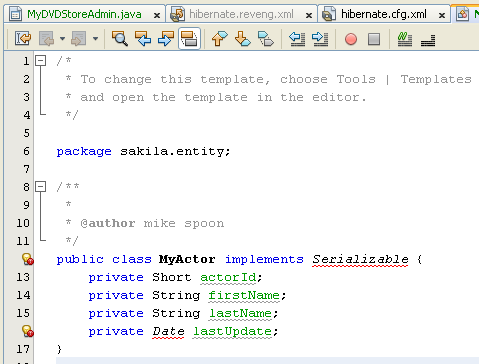Open the hibernate.reveng.xml tab

point(241,14)
